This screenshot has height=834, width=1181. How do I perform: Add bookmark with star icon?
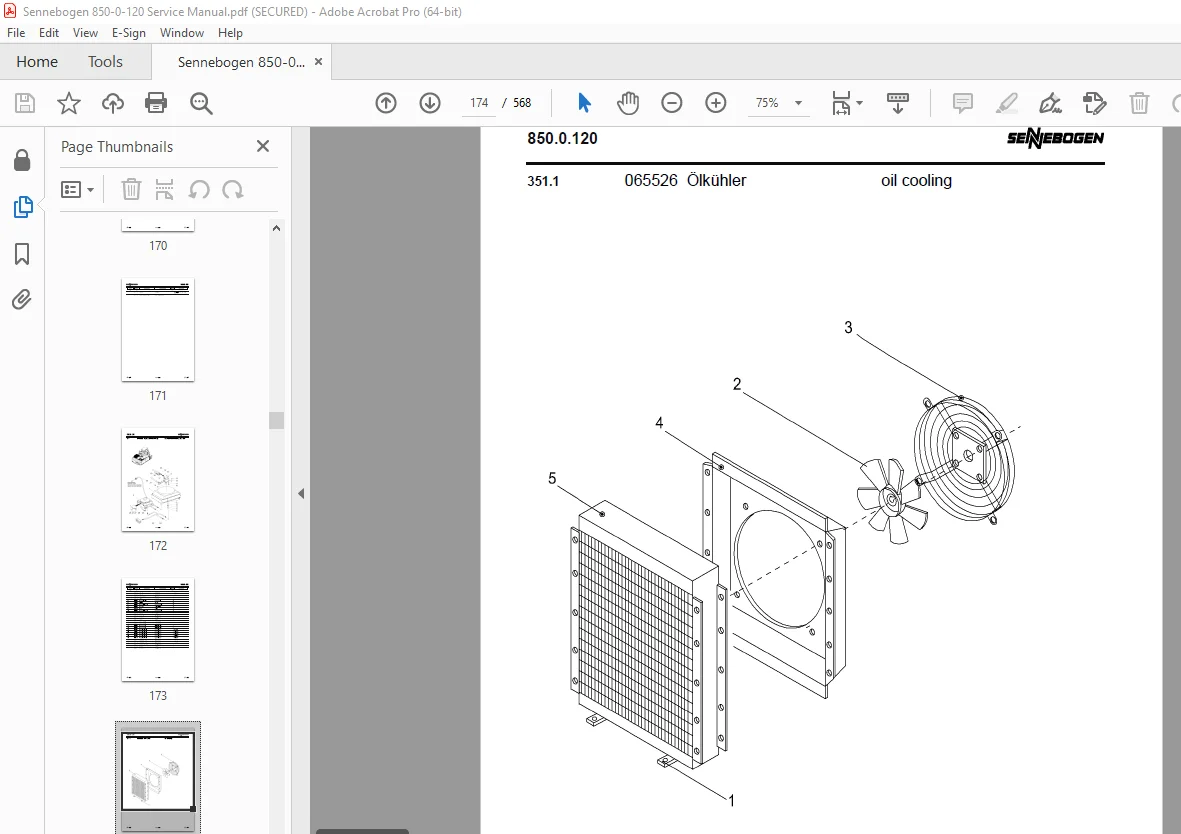click(x=69, y=103)
